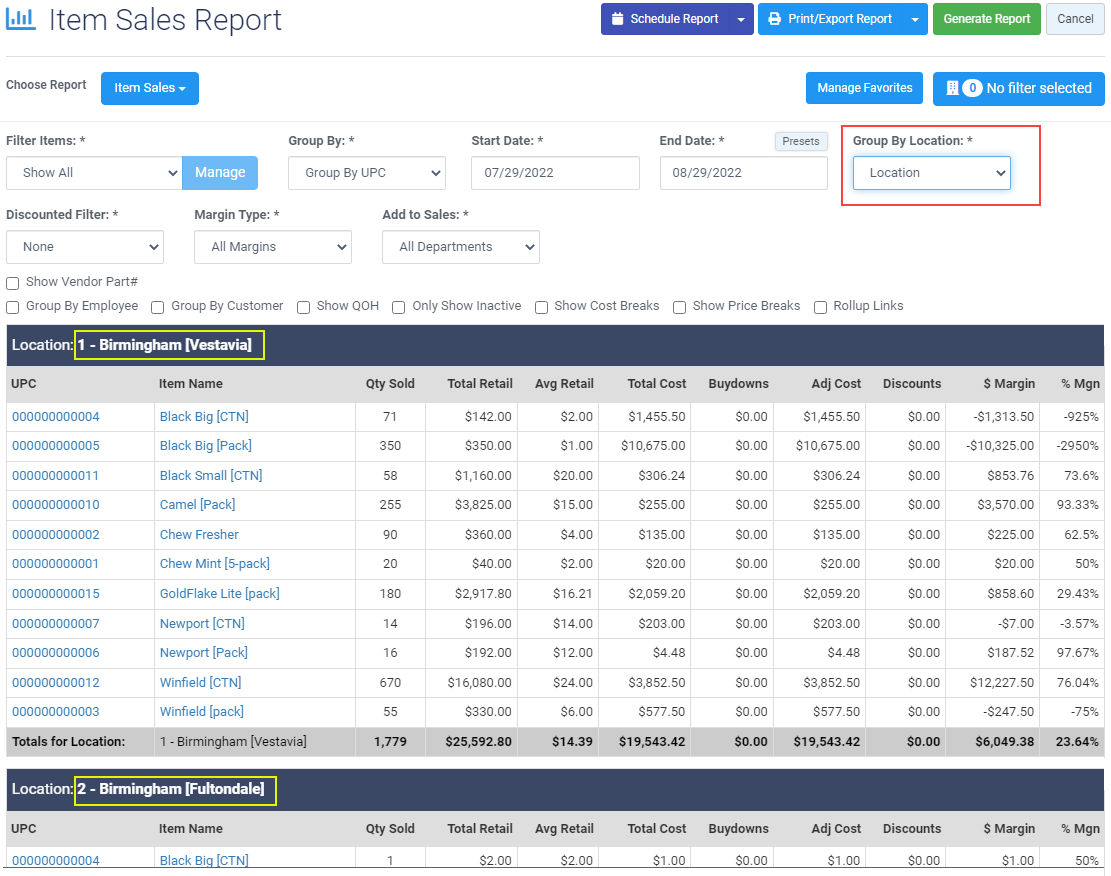Click the calendar icon in Schedule Report
This screenshot has height=876, width=1111.
coord(617,19)
